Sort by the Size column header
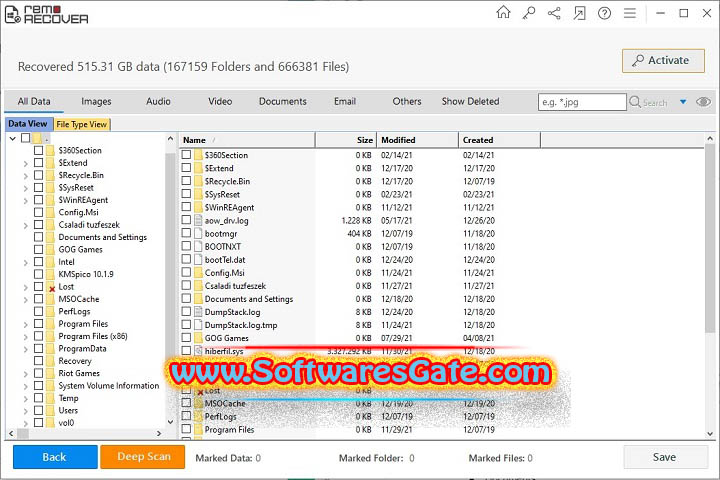720x480 pixels. [x=345, y=140]
